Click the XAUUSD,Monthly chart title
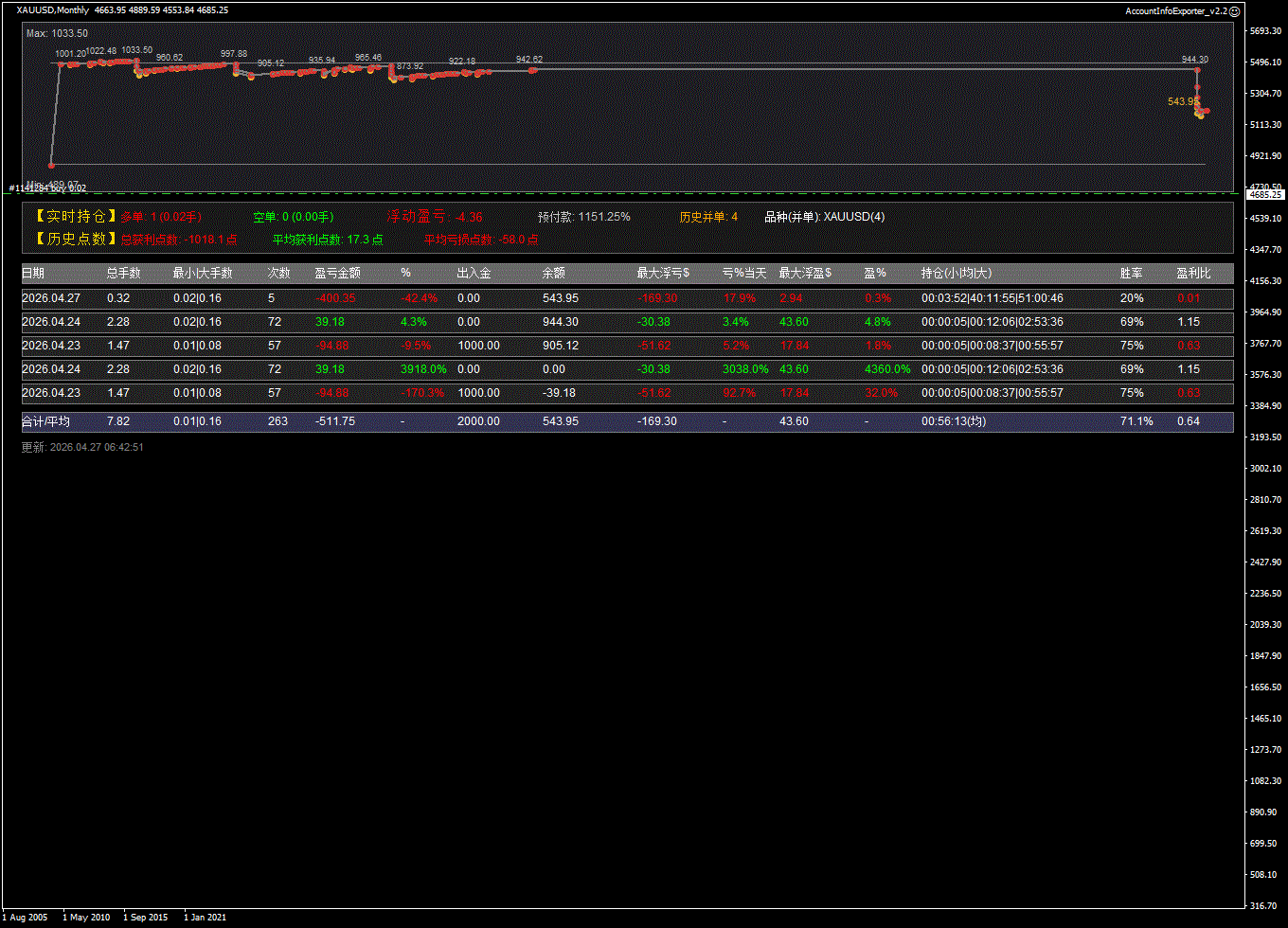This screenshot has width=1288, height=928. (53, 10)
